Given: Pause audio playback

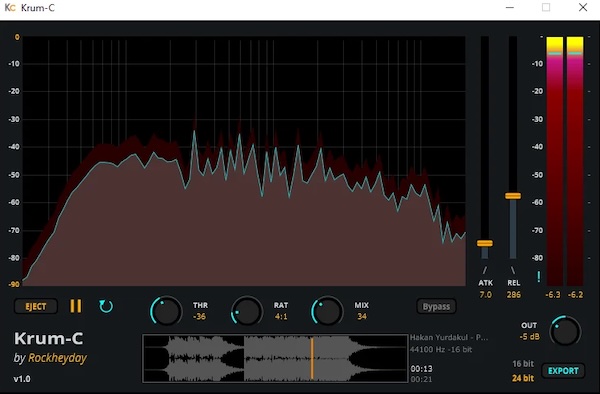Looking at the screenshot, I should pos(76,306).
